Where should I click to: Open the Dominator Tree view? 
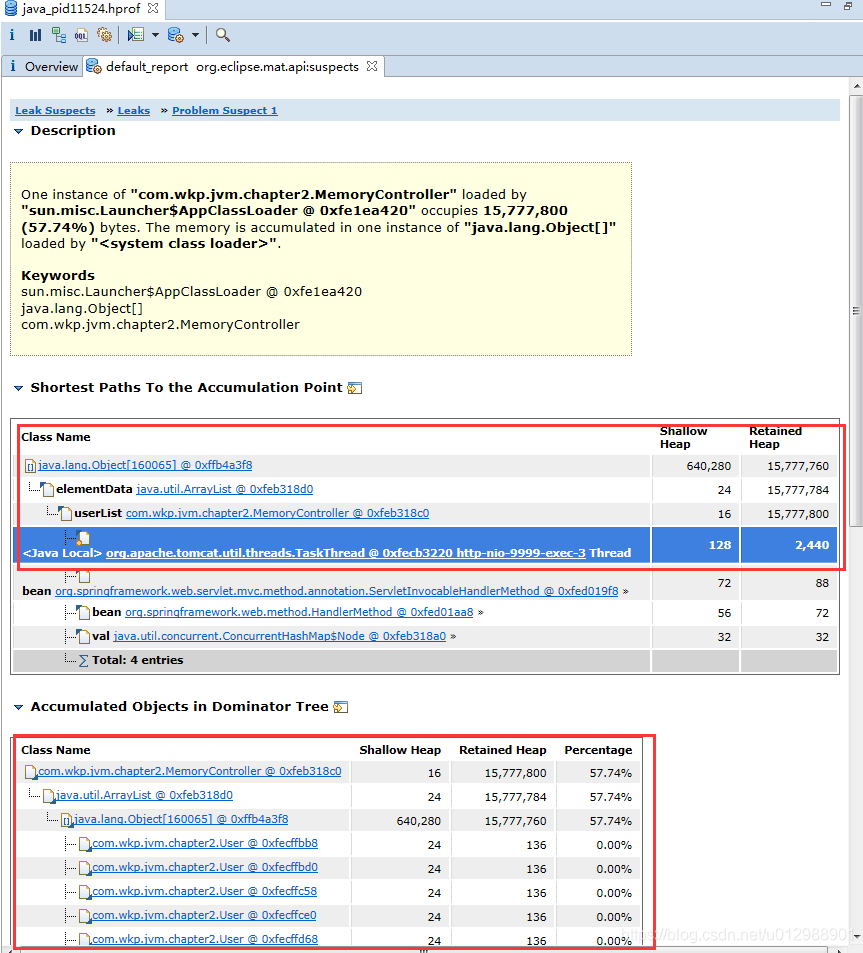tap(59, 35)
